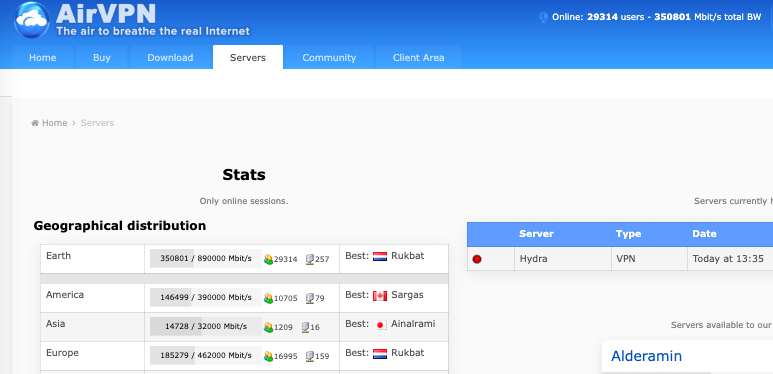
Task: Click the home icon in breadcrumb
Action: pyautogui.click(x=35, y=123)
